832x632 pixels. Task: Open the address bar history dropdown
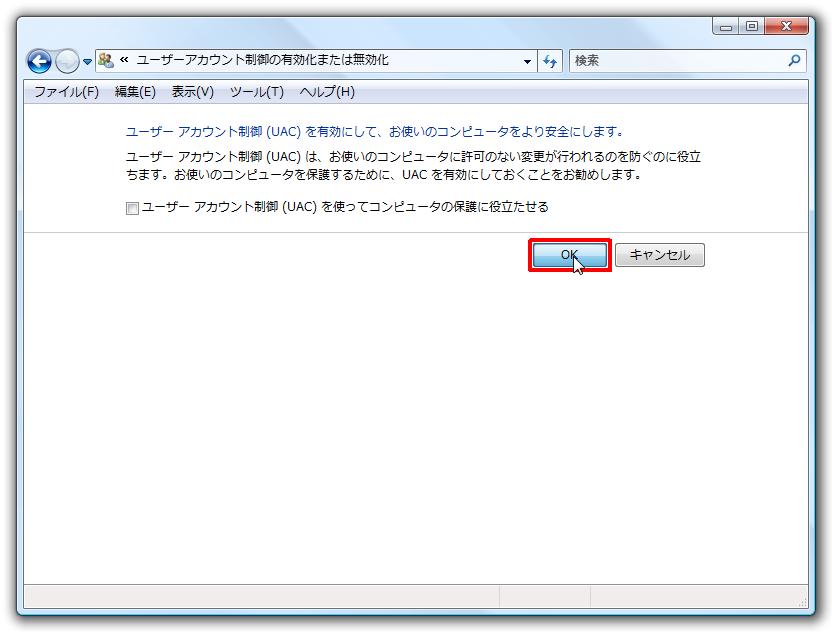(x=528, y=61)
